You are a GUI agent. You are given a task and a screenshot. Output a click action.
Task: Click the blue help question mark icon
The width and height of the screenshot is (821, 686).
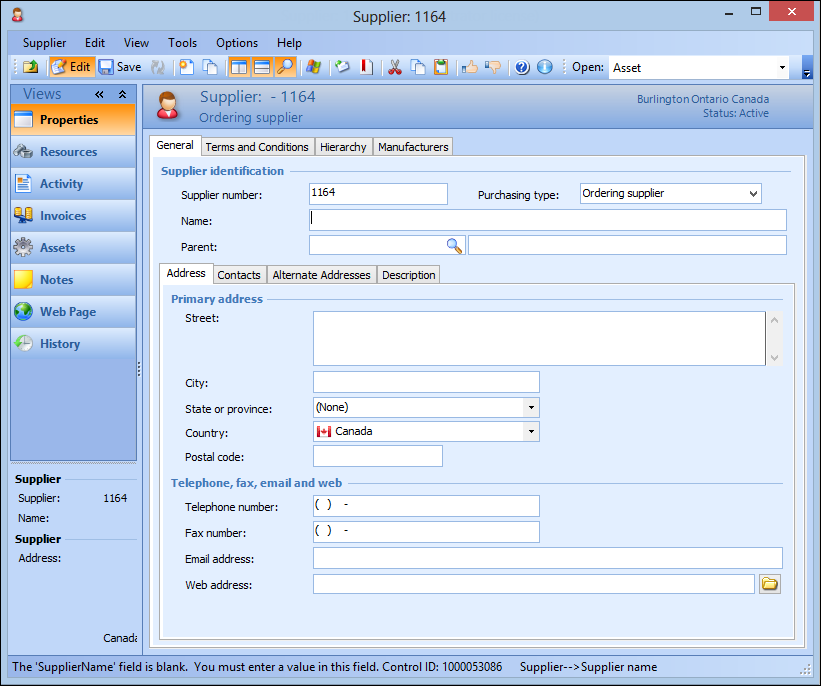521,67
